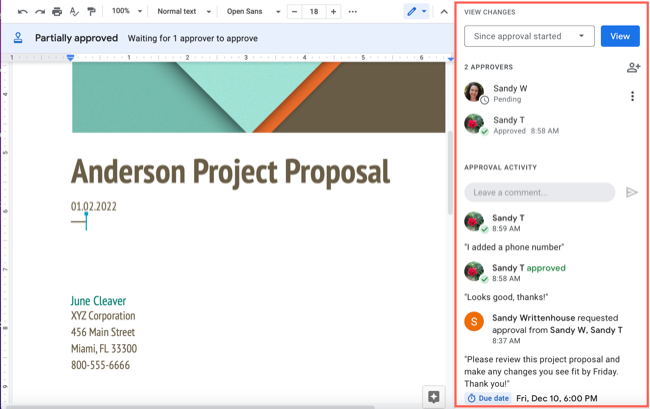Click the document vertical scrollbar
This screenshot has width=650, height=409.
pyautogui.click(x=450, y=173)
